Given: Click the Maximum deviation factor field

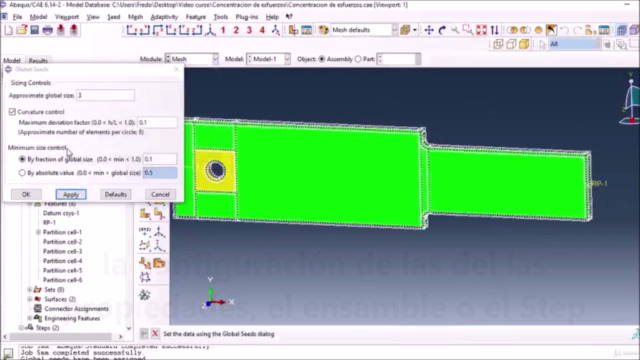Looking at the screenshot, I should pyautogui.click(x=157, y=122).
